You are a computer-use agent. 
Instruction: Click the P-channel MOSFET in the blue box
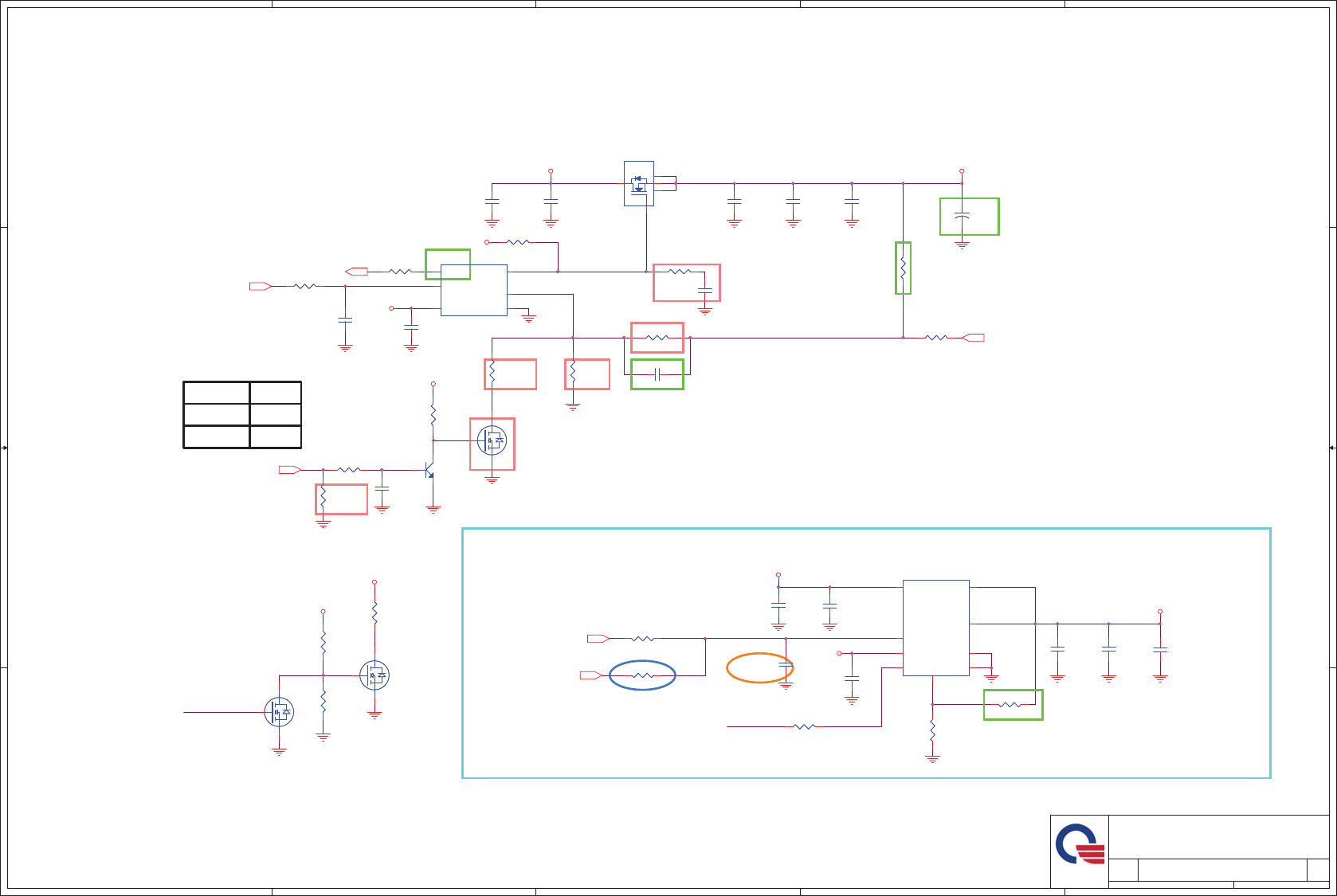(639, 184)
